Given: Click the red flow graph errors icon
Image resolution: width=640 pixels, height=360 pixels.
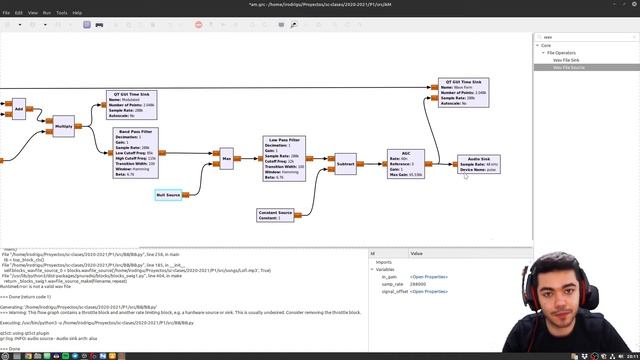Looking at the screenshot, I should click(x=198, y=25).
